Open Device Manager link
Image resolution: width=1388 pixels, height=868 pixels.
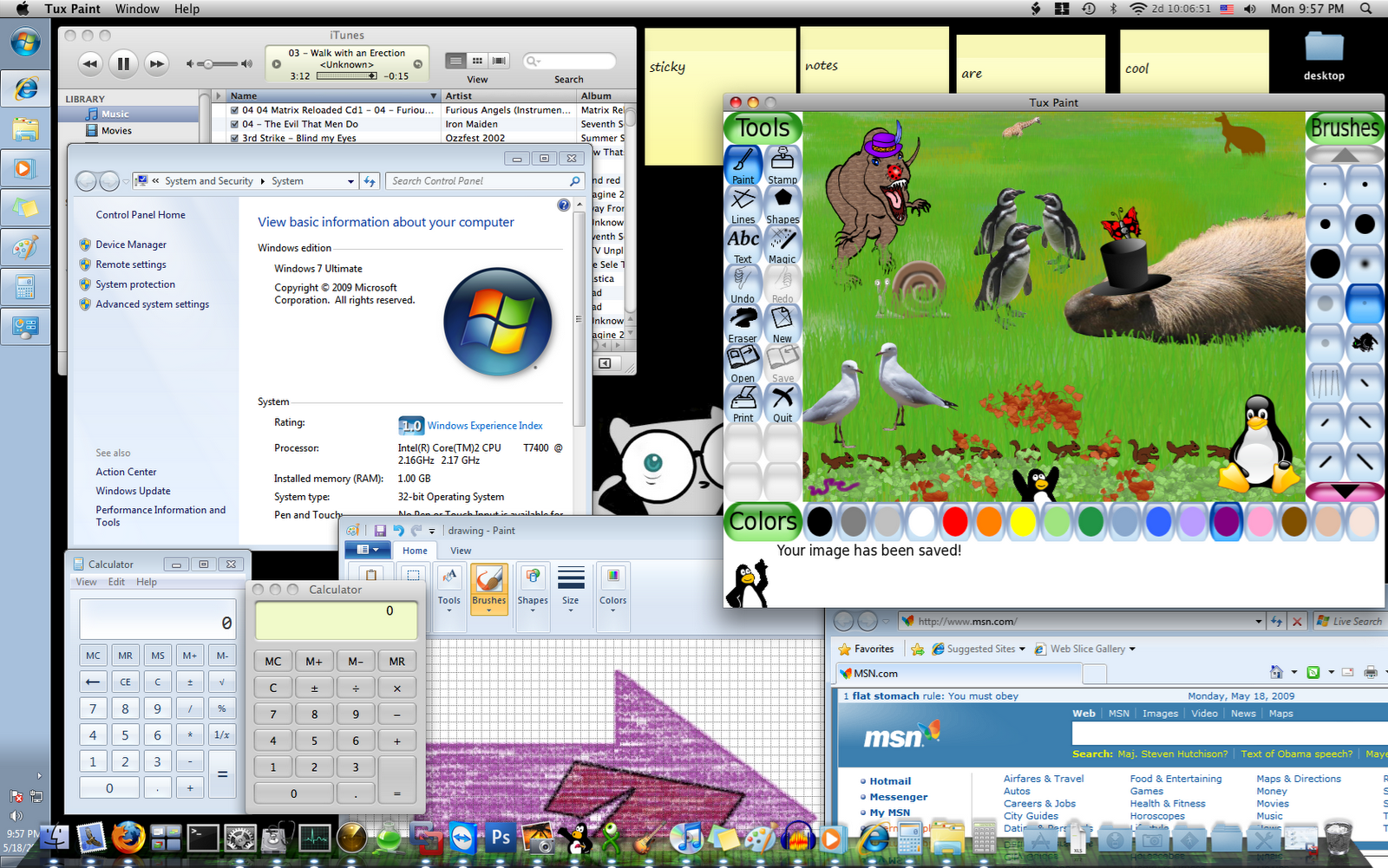(x=131, y=245)
